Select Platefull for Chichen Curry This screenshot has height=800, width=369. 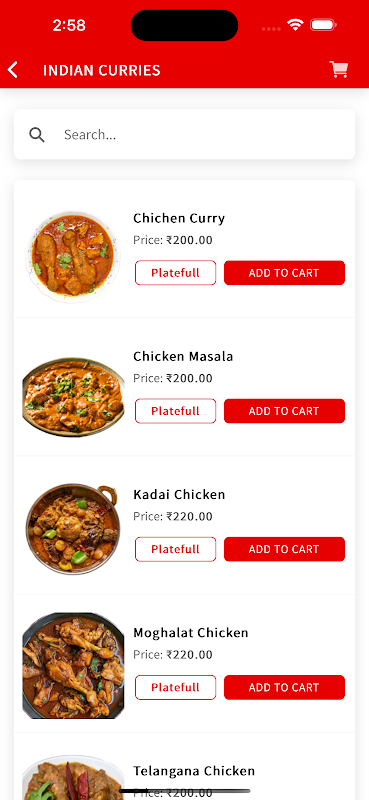pos(176,273)
